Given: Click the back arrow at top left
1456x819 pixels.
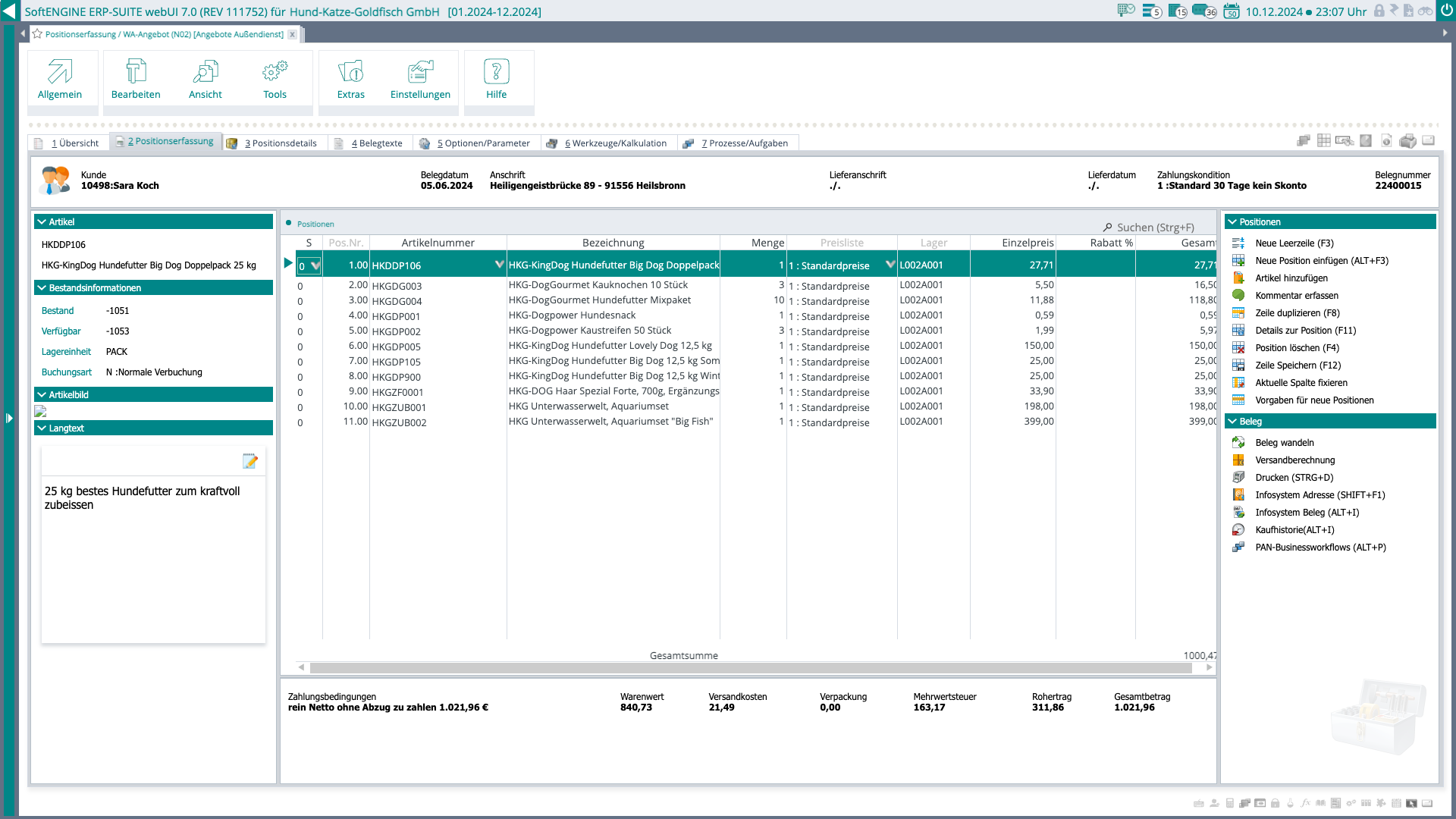Looking at the screenshot, I should (9, 11).
